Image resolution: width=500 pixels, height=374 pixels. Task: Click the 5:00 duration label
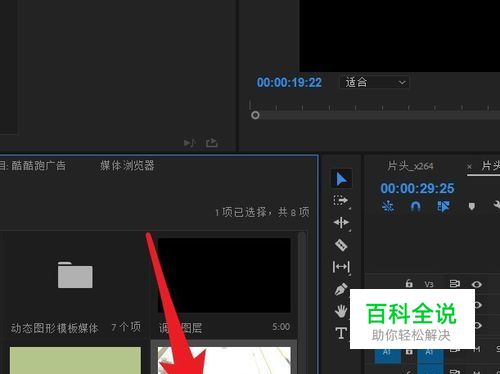coord(281,327)
